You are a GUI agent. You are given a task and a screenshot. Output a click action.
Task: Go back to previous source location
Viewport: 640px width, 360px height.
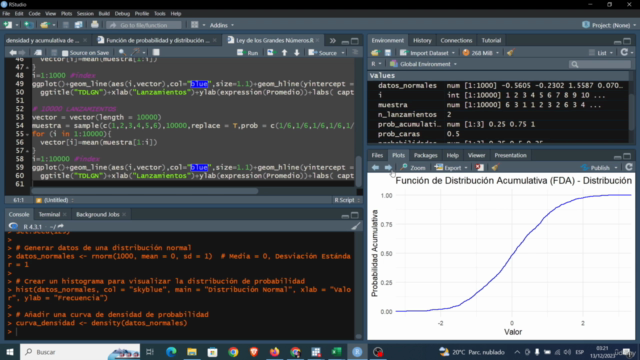[13, 53]
